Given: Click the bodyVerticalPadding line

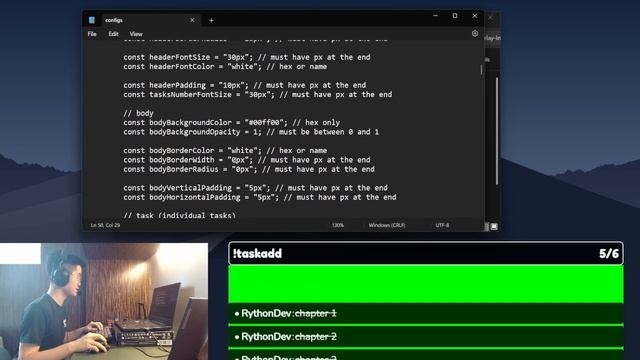Looking at the screenshot, I should pos(256,188).
